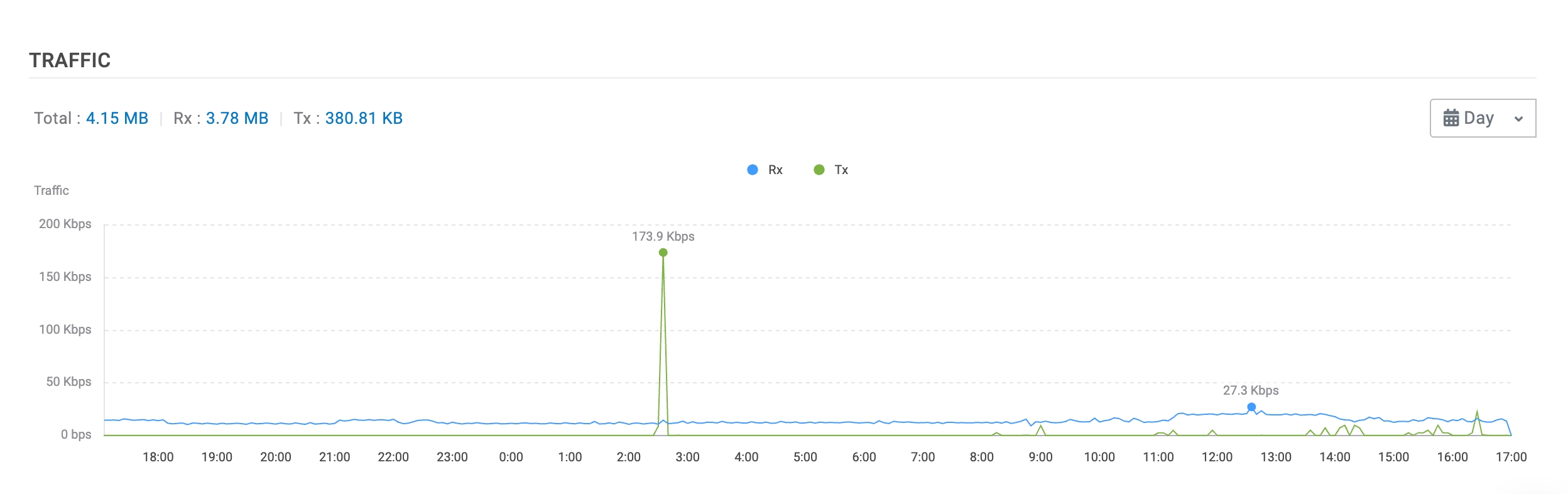This screenshot has width=1568, height=494.
Task: Click the blue Rx legend dot
Action: coord(753,170)
